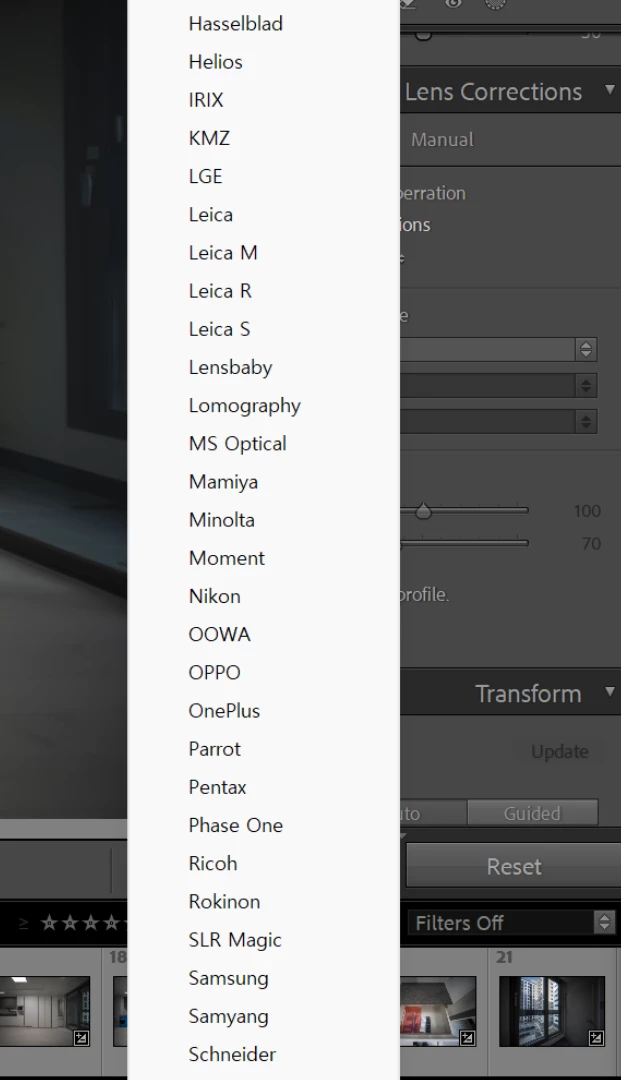Viewport: 621px width, 1080px height.
Task: Select Leica R from the list
Action: (x=220, y=291)
